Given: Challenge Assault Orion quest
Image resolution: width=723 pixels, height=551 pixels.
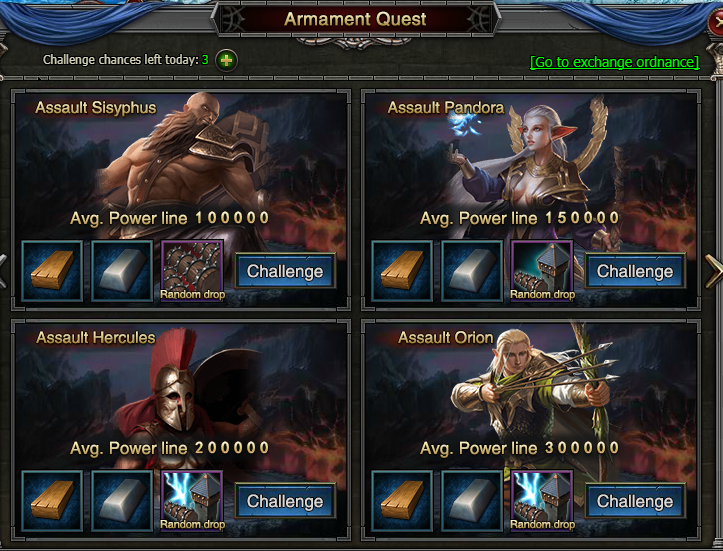Looking at the screenshot, I should pos(635,501).
